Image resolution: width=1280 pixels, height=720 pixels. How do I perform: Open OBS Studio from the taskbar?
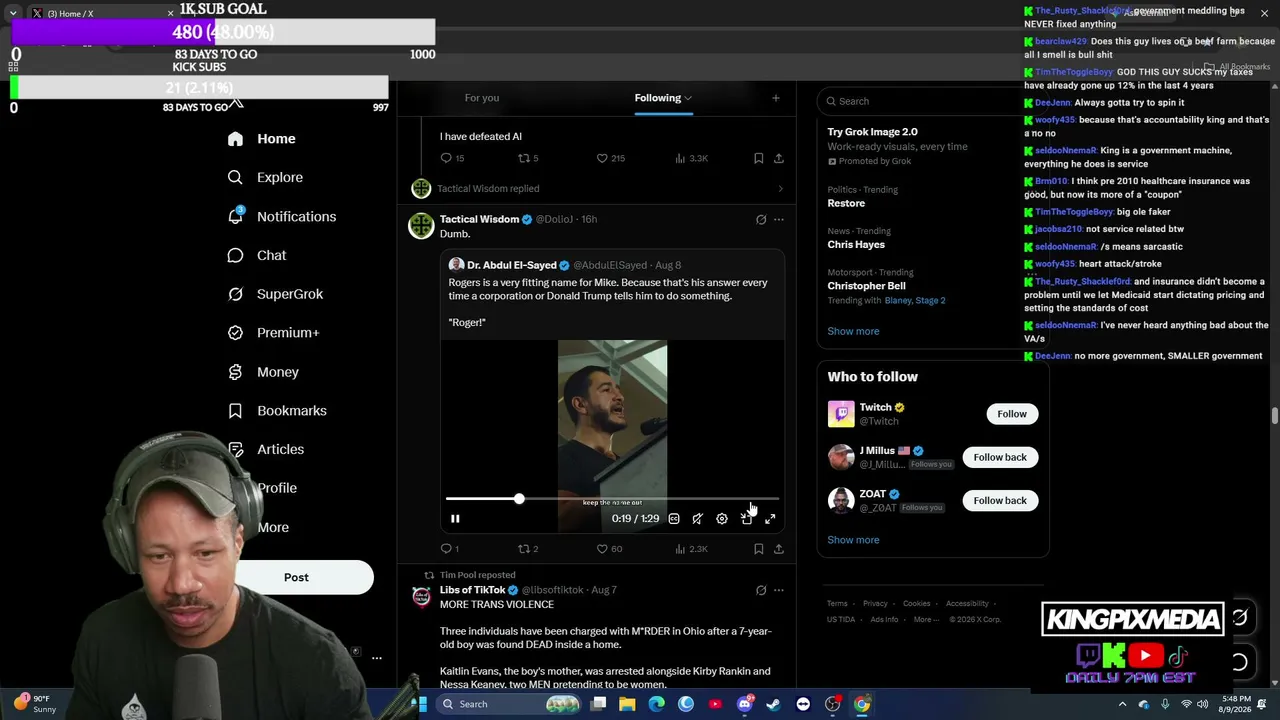pyautogui.click(x=833, y=704)
